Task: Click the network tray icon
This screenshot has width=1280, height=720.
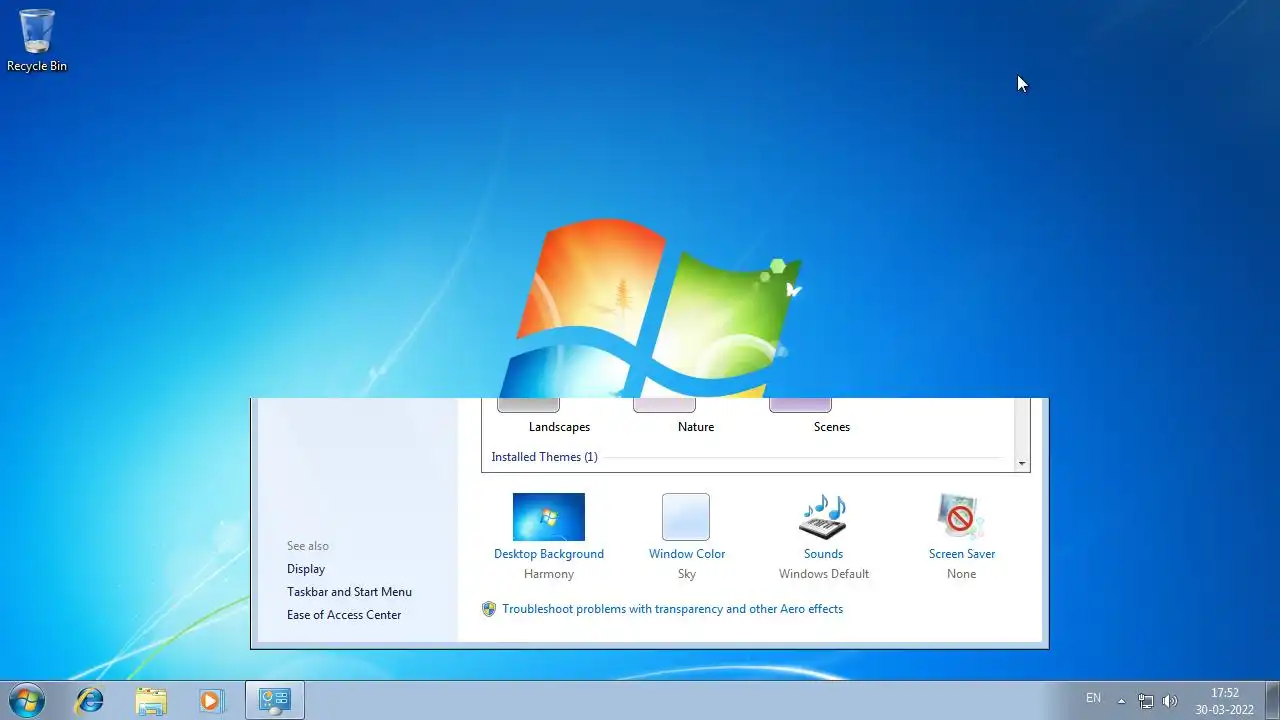Action: click(x=1146, y=701)
